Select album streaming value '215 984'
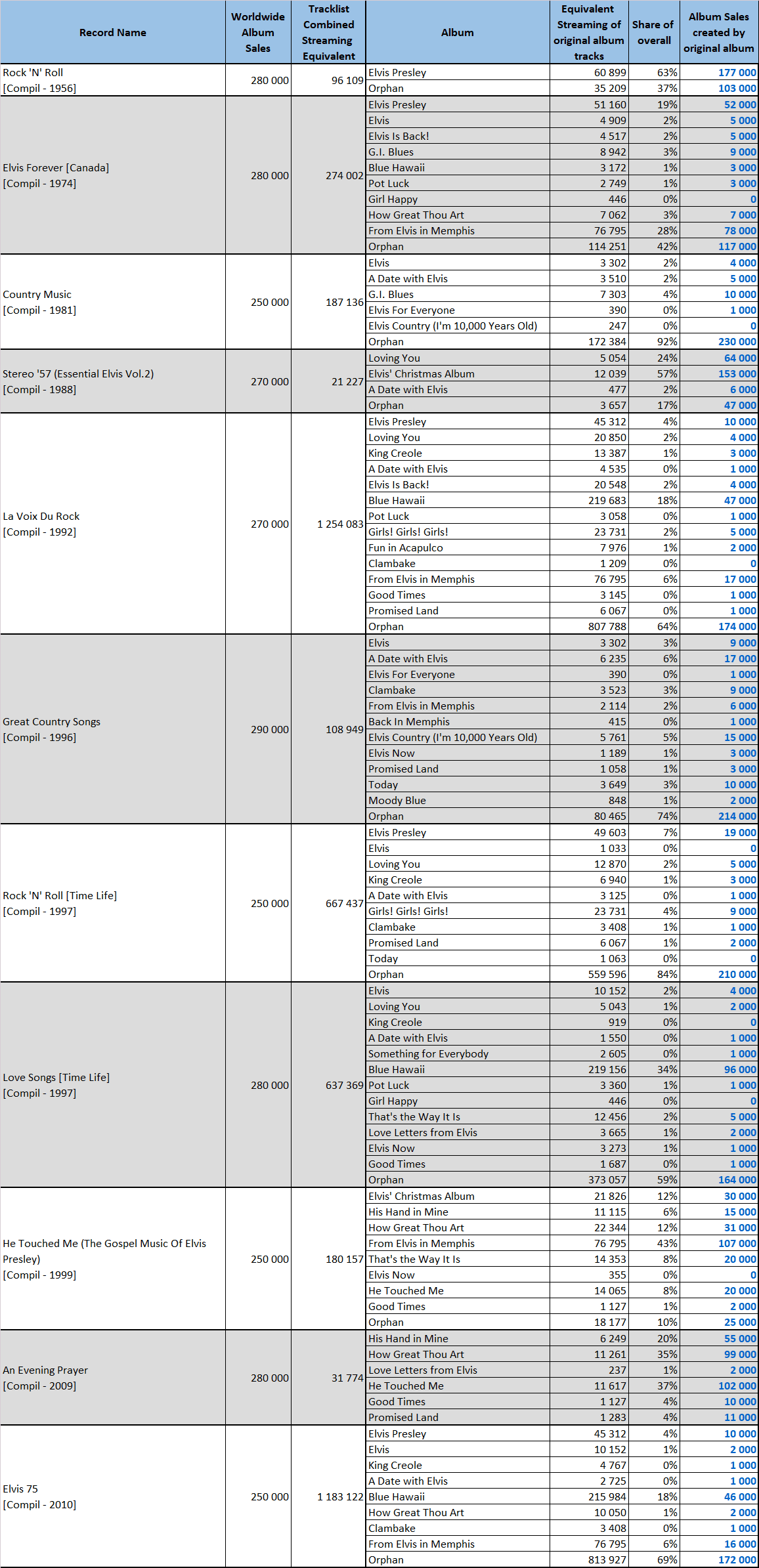759x1568 pixels. point(607,1496)
